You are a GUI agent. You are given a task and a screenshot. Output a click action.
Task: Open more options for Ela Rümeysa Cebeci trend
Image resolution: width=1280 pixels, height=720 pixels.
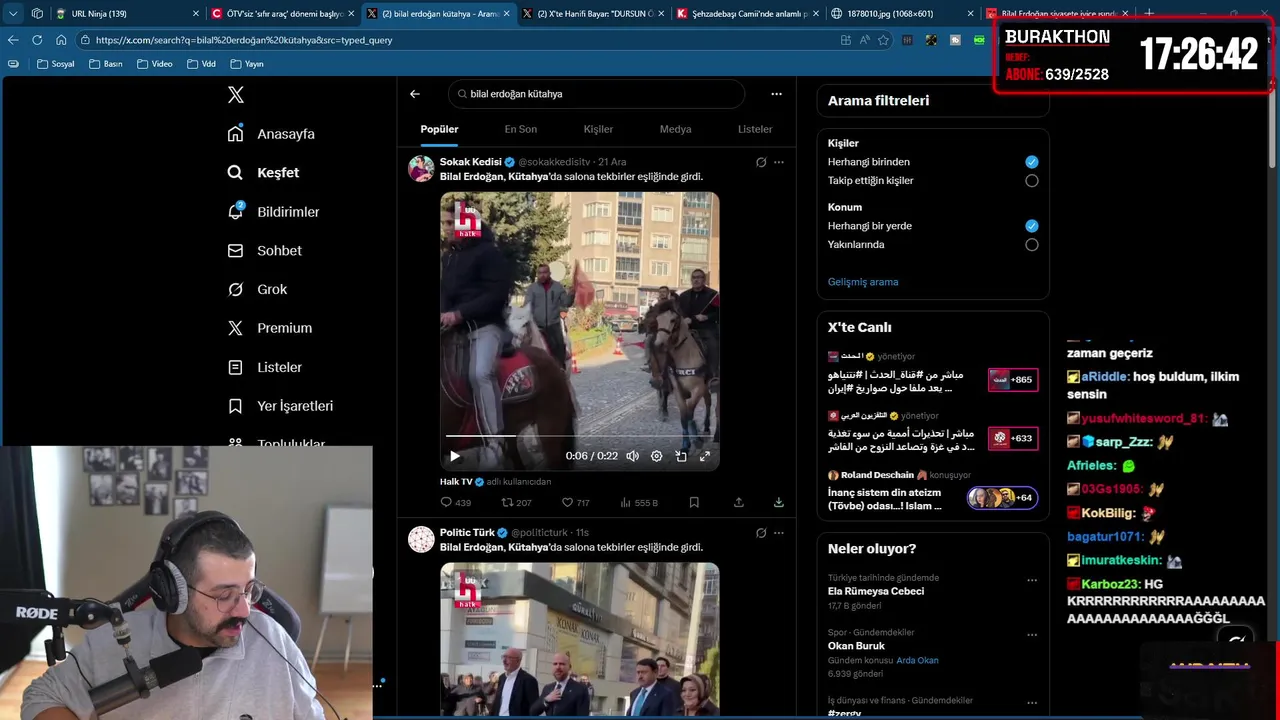(1032, 580)
